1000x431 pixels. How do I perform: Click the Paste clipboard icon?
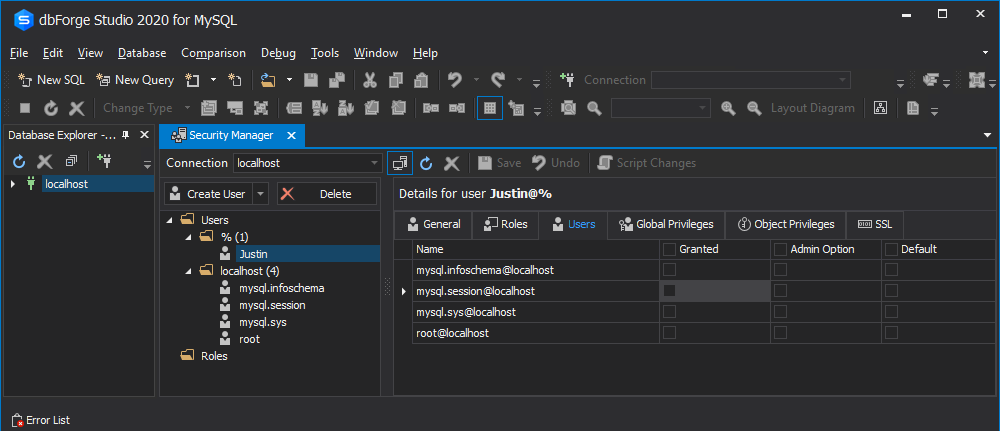pyautogui.click(x=421, y=80)
